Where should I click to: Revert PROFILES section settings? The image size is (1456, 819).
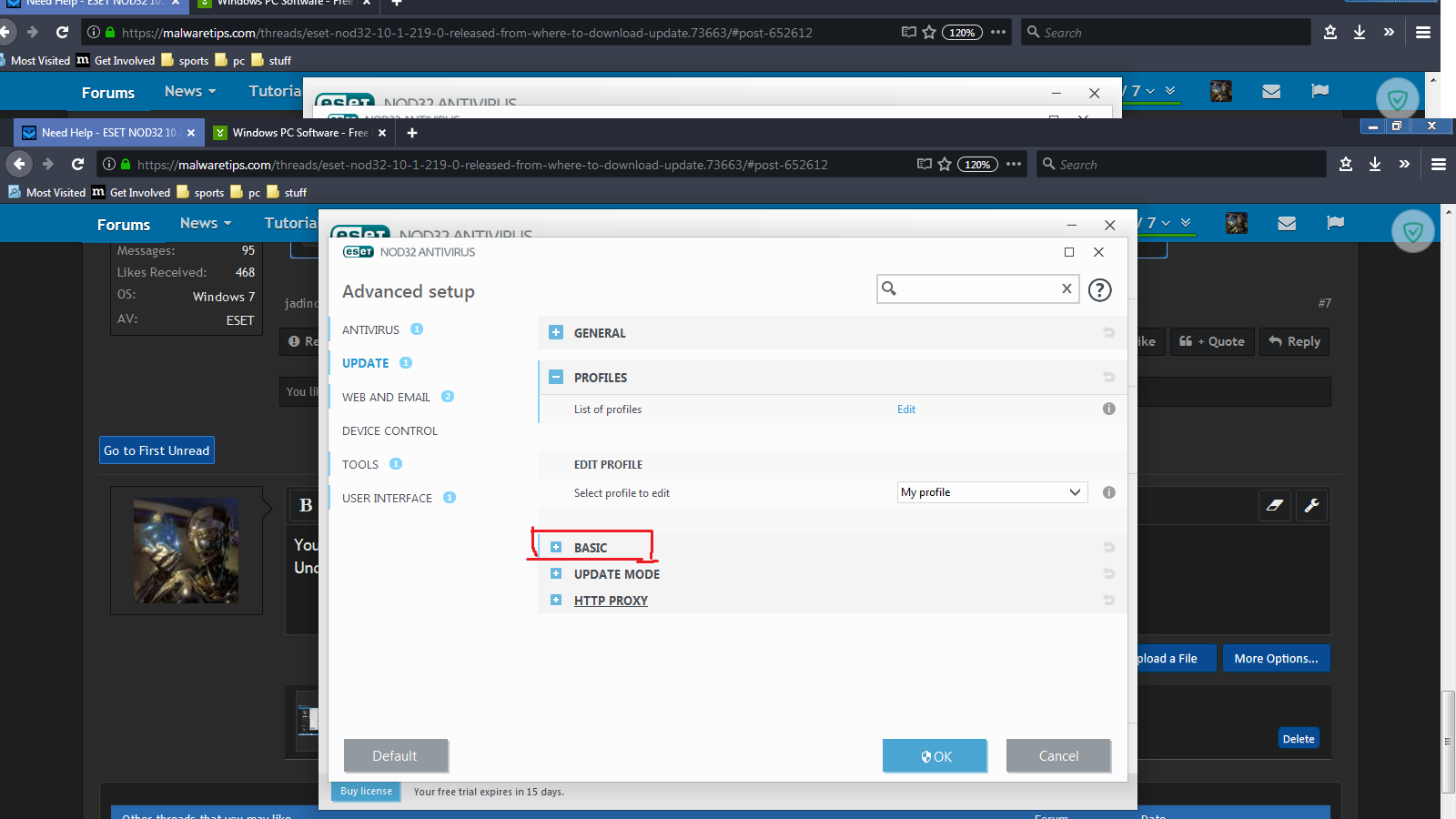pos(1108,377)
